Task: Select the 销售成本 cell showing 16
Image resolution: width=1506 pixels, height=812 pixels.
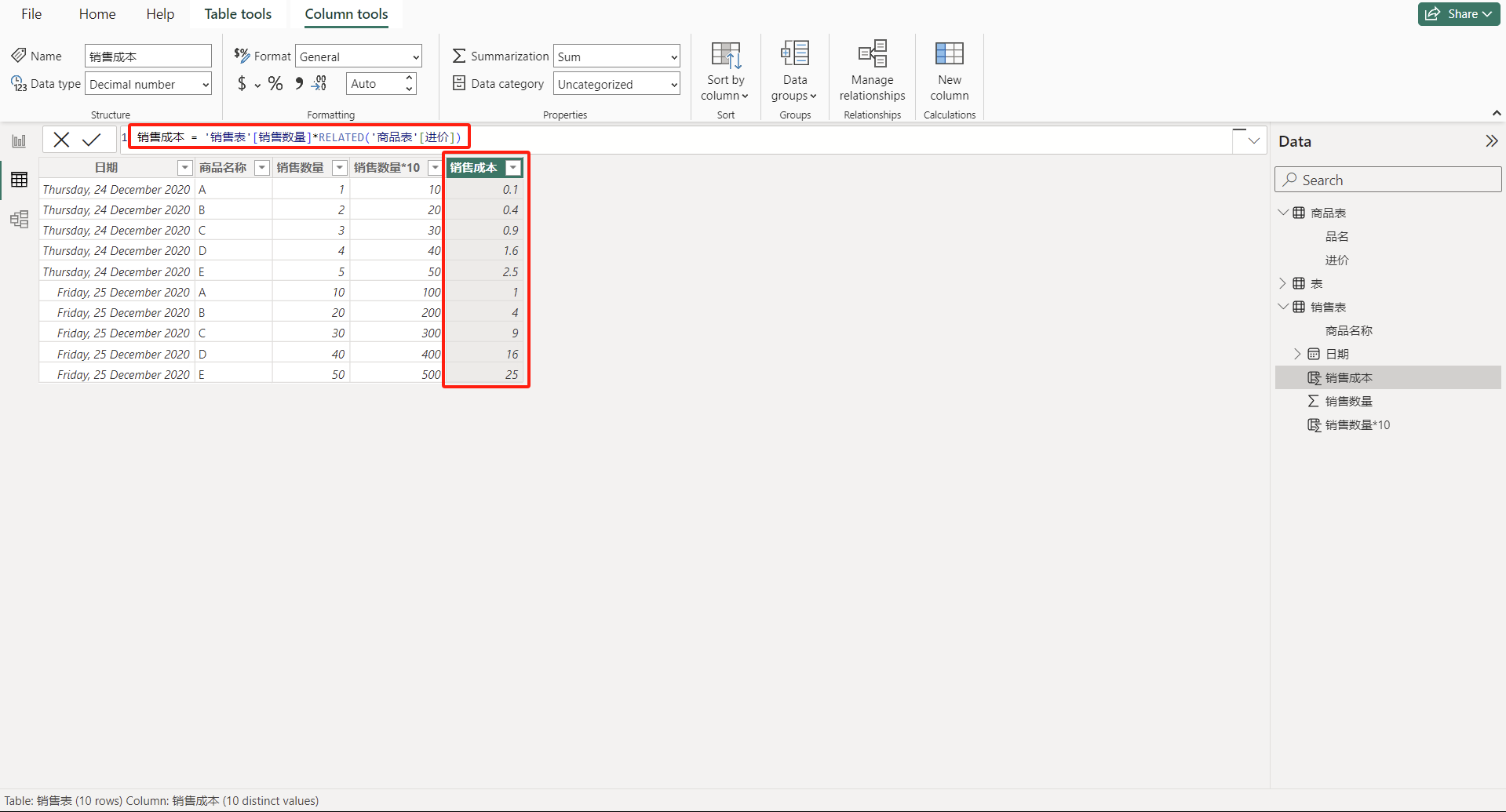Action: [485, 354]
